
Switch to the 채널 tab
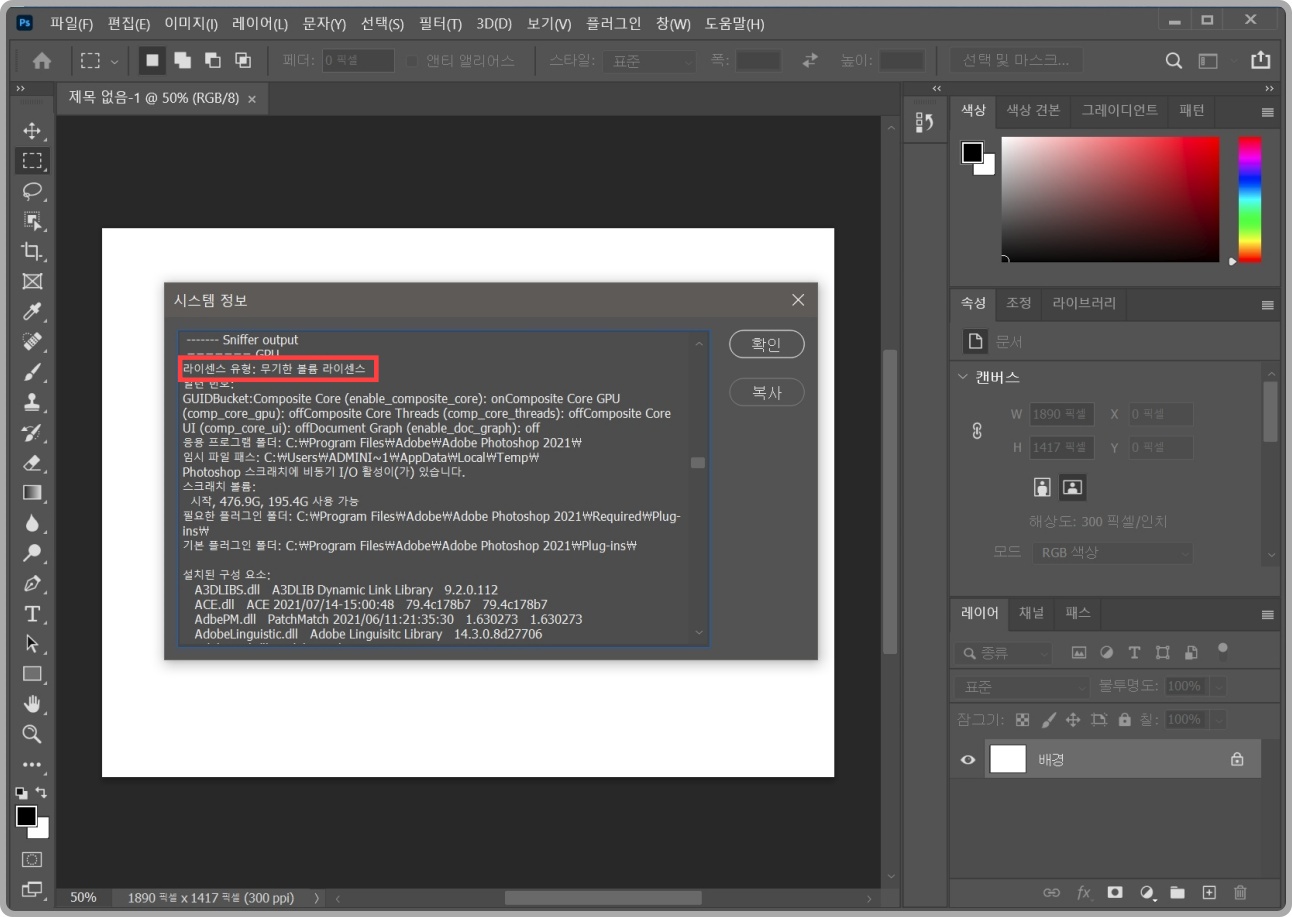click(1031, 613)
